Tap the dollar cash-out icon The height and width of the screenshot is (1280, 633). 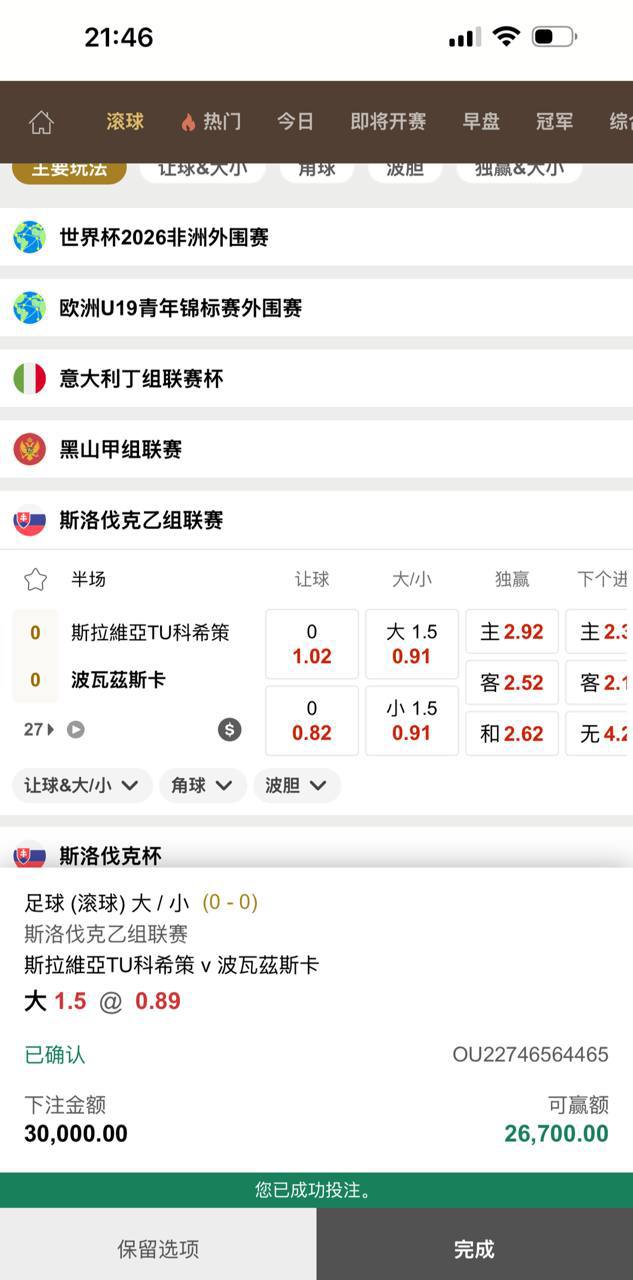click(x=230, y=730)
